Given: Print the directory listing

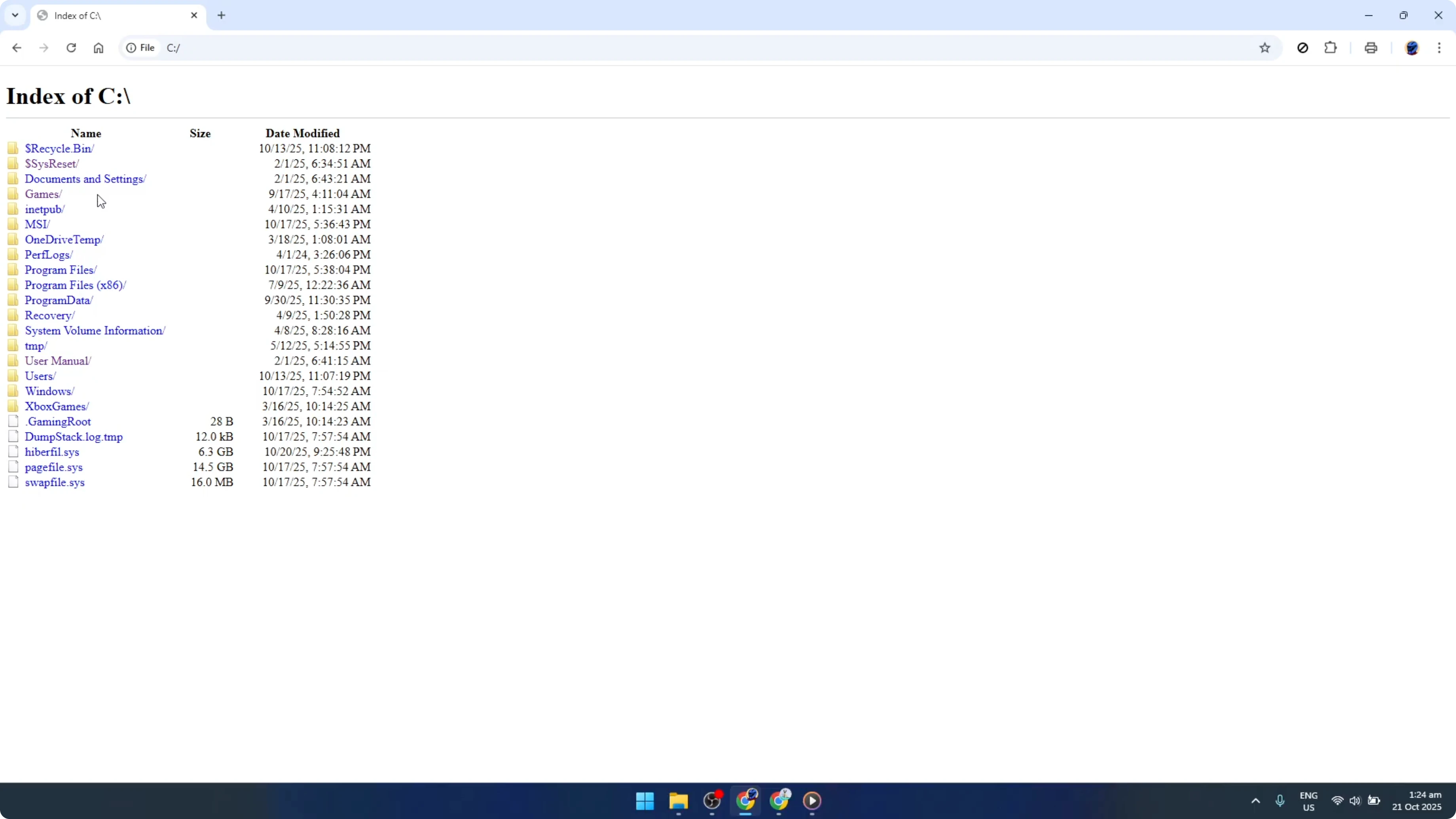Looking at the screenshot, I should (x=1370, y=48).
